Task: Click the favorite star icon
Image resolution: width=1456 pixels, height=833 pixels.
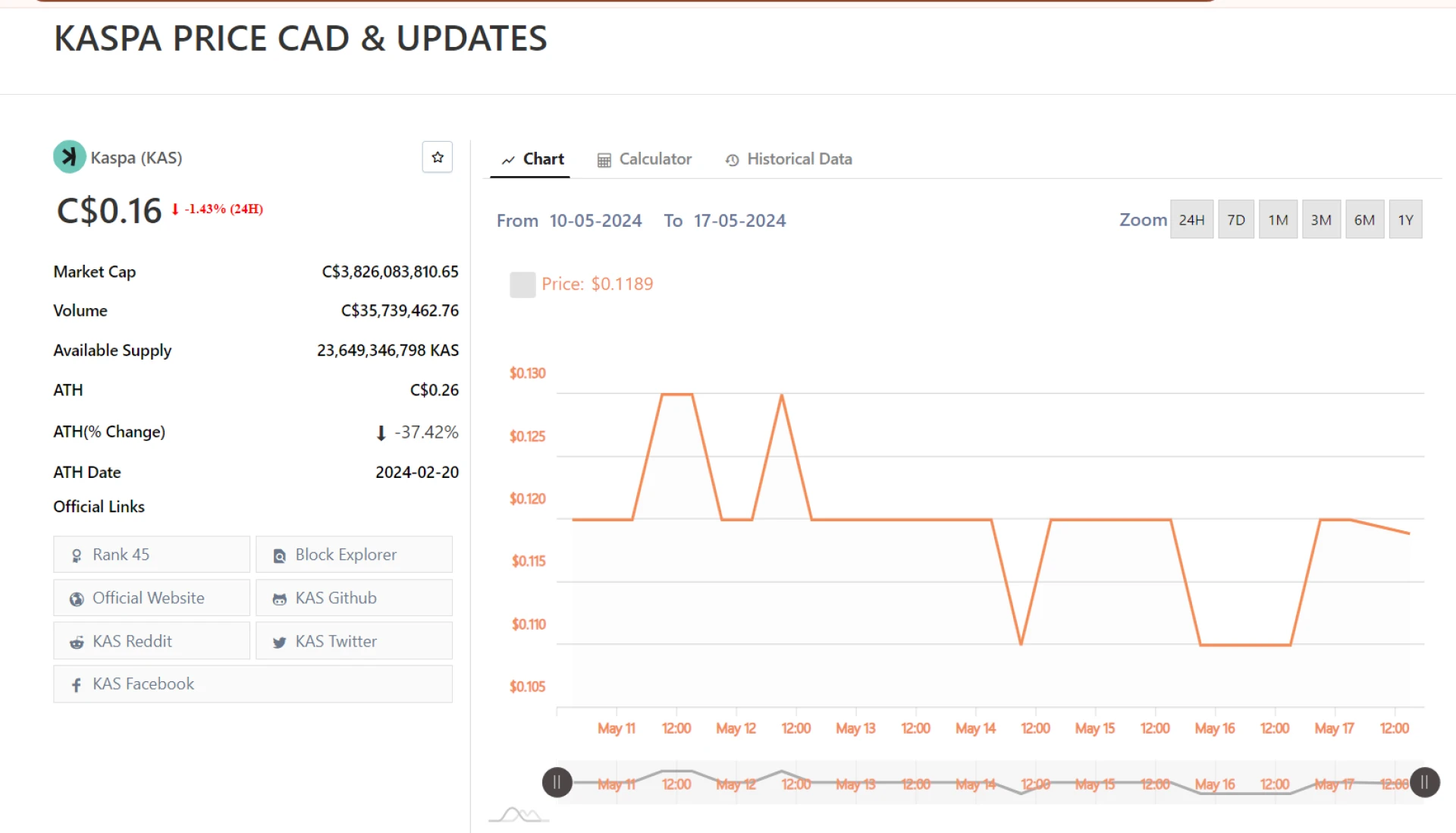Action: point(438,157)
